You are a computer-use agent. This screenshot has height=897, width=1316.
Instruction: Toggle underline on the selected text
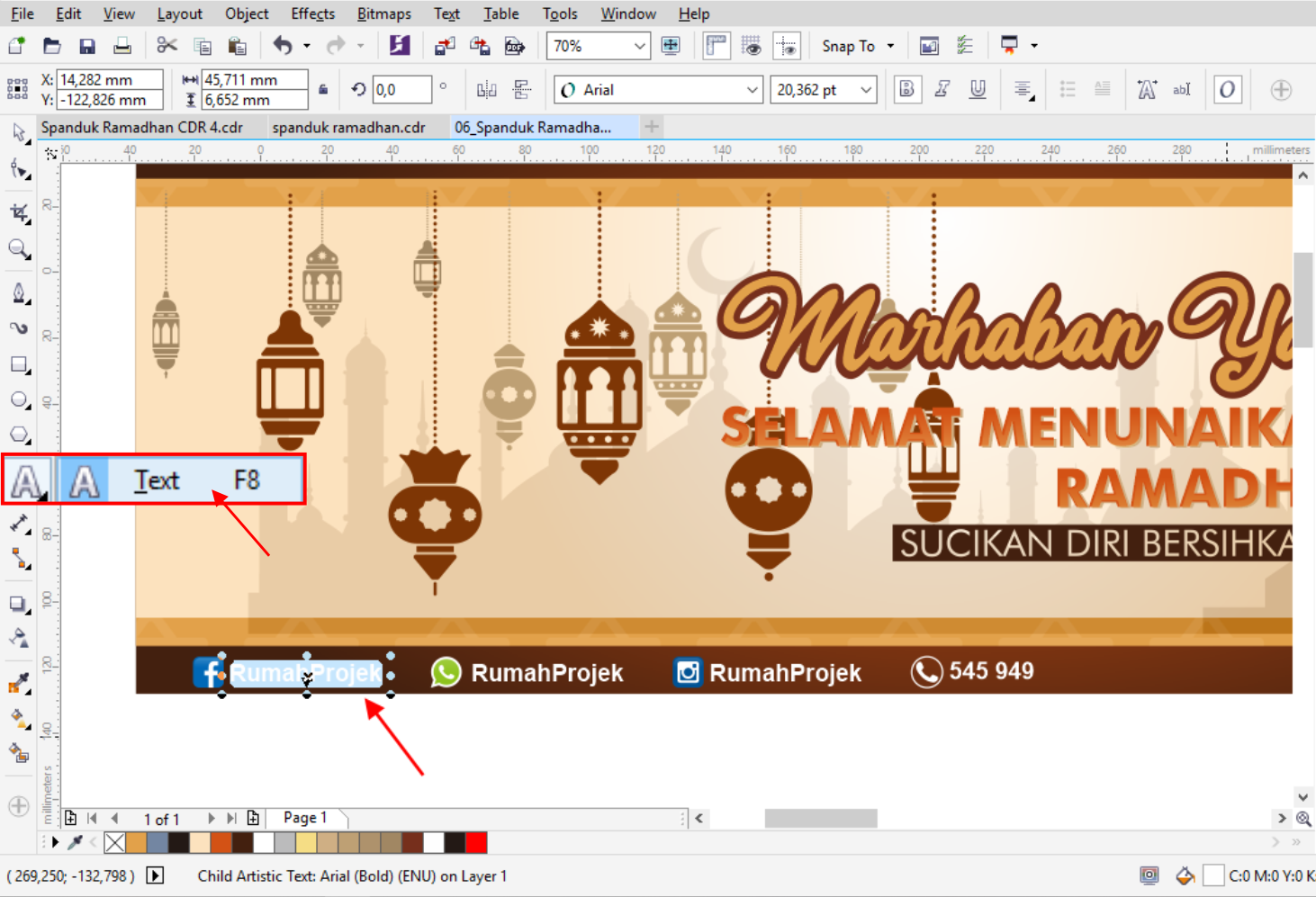click(x=978, y=89)
